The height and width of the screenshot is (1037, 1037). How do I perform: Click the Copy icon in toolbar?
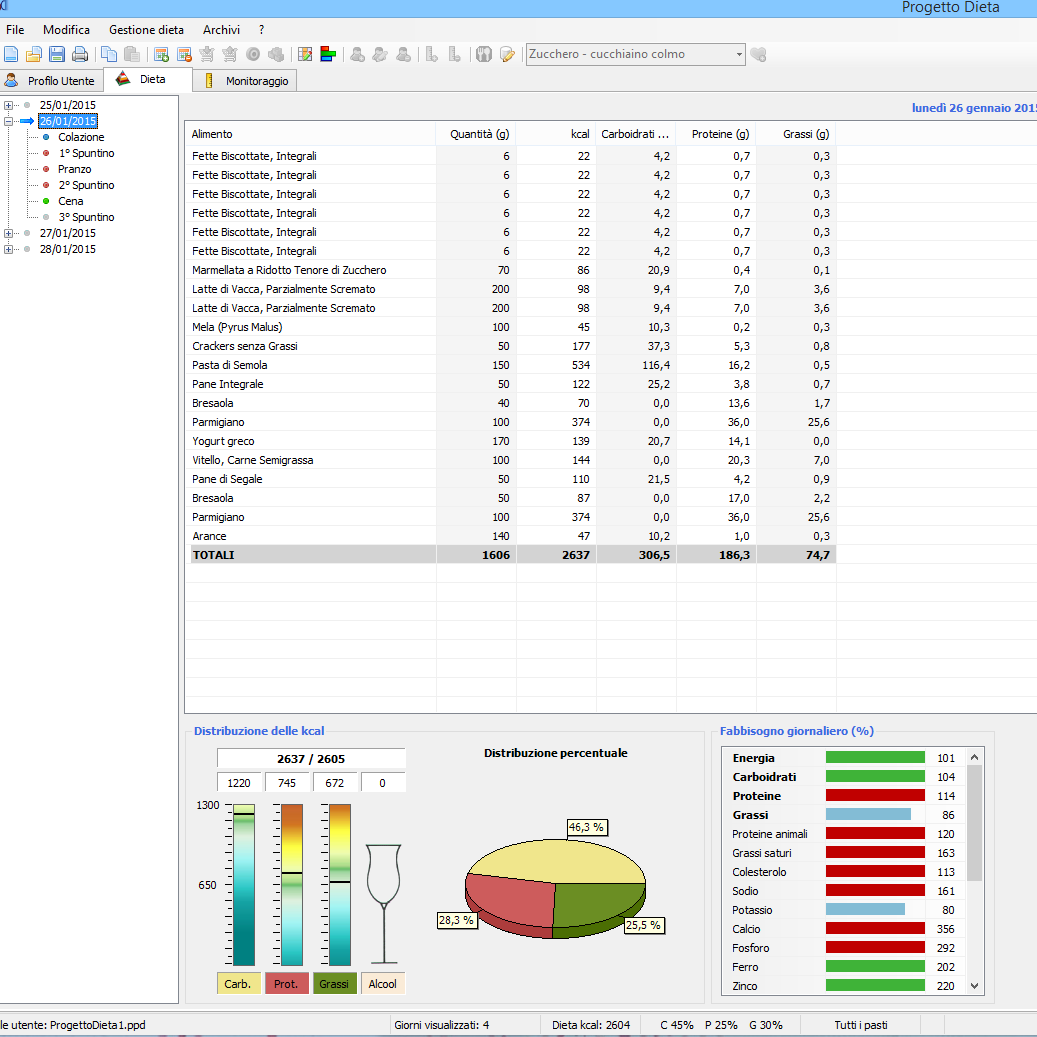coord(109,54)
